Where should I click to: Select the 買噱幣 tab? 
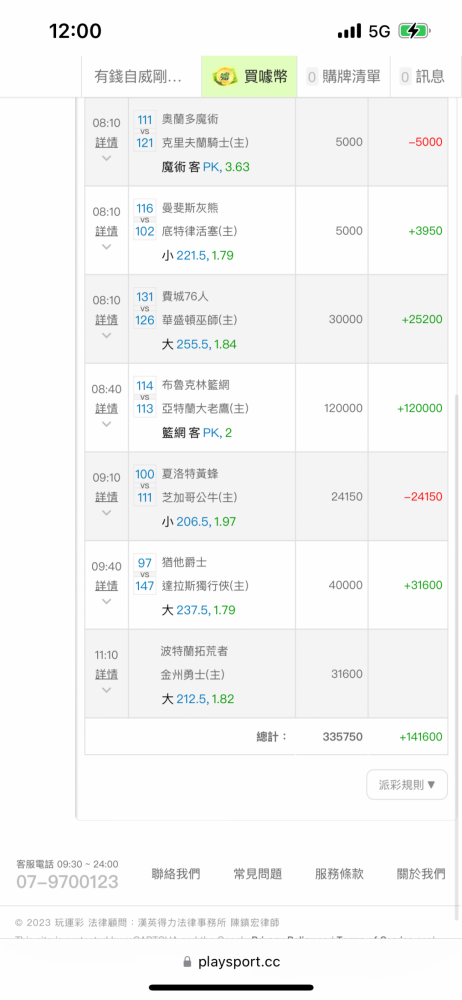[x=250, y=77]
